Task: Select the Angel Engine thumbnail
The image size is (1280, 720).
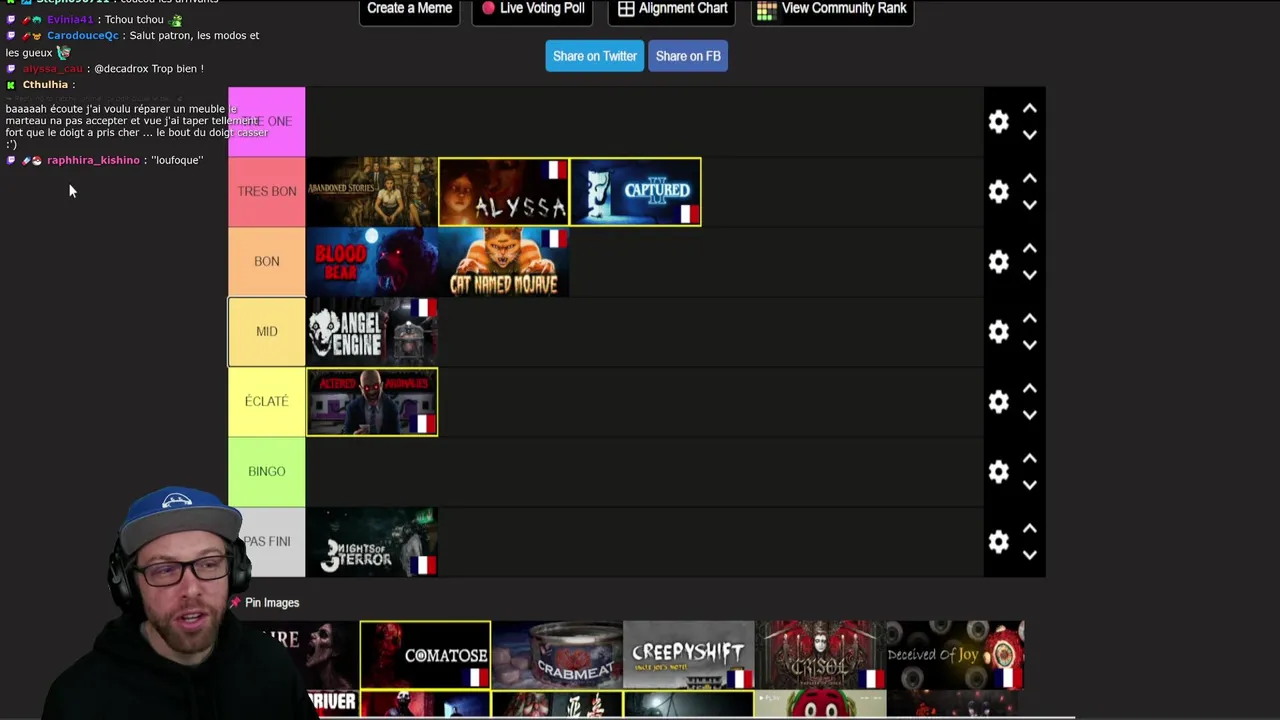Action: (x=372, y=332)
